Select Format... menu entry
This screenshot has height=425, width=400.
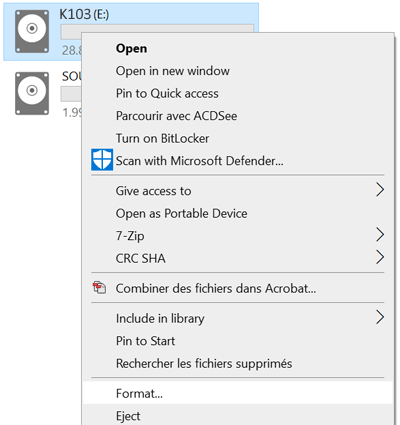coord(238,393)
